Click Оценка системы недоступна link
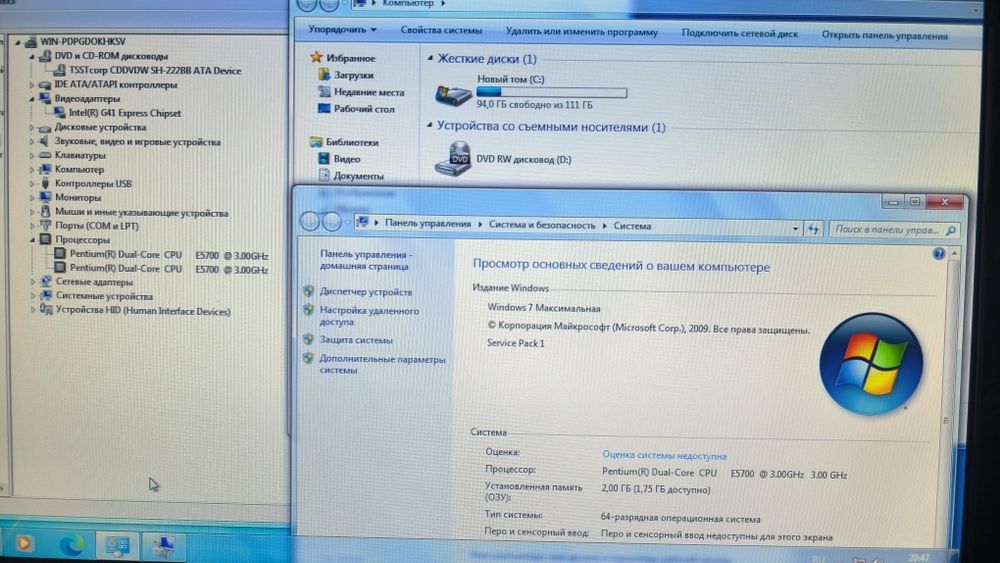Screen dimensions: 1000x563 (664, 455)
